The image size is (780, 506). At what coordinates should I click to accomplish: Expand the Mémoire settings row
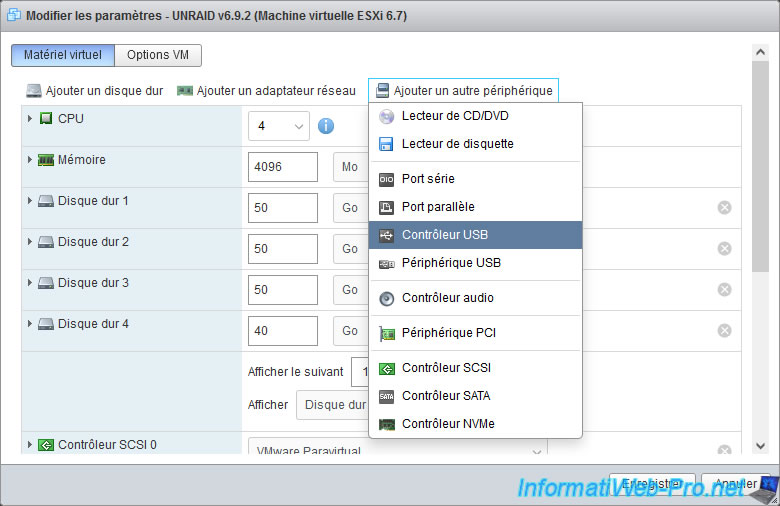coord(31,160)
